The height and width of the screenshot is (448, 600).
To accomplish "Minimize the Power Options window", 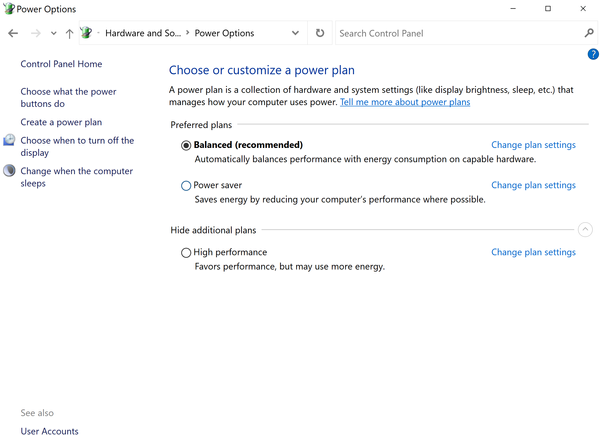I will [x=513, y=8].
